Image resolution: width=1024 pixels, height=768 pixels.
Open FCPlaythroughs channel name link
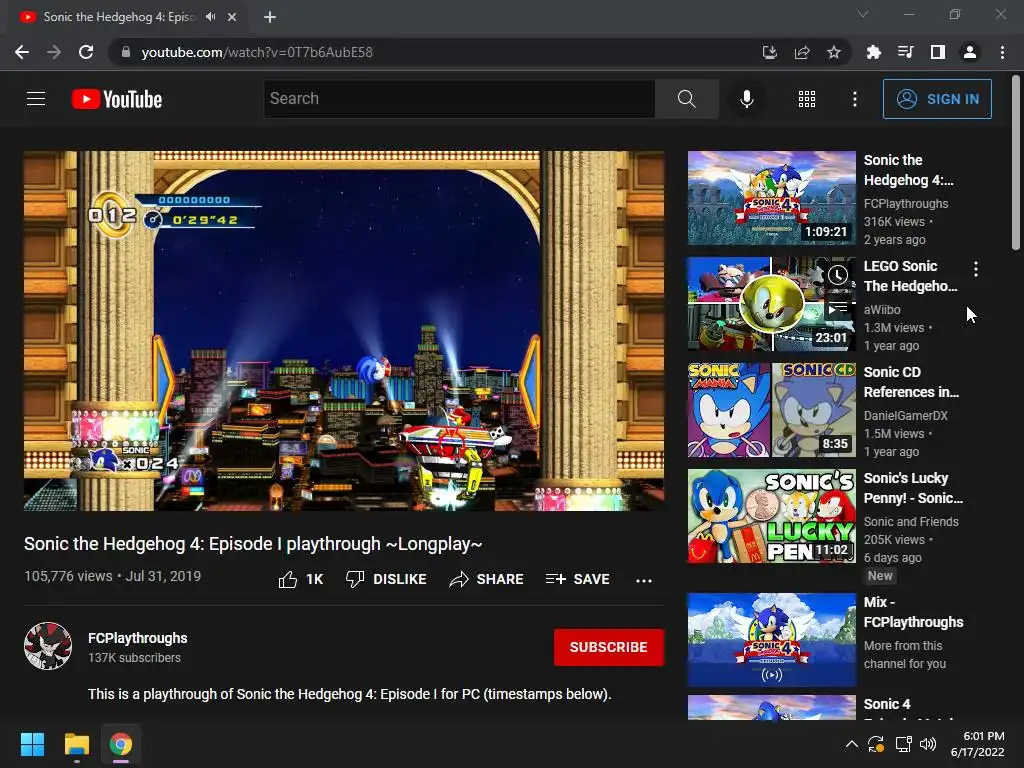(137, 638)
